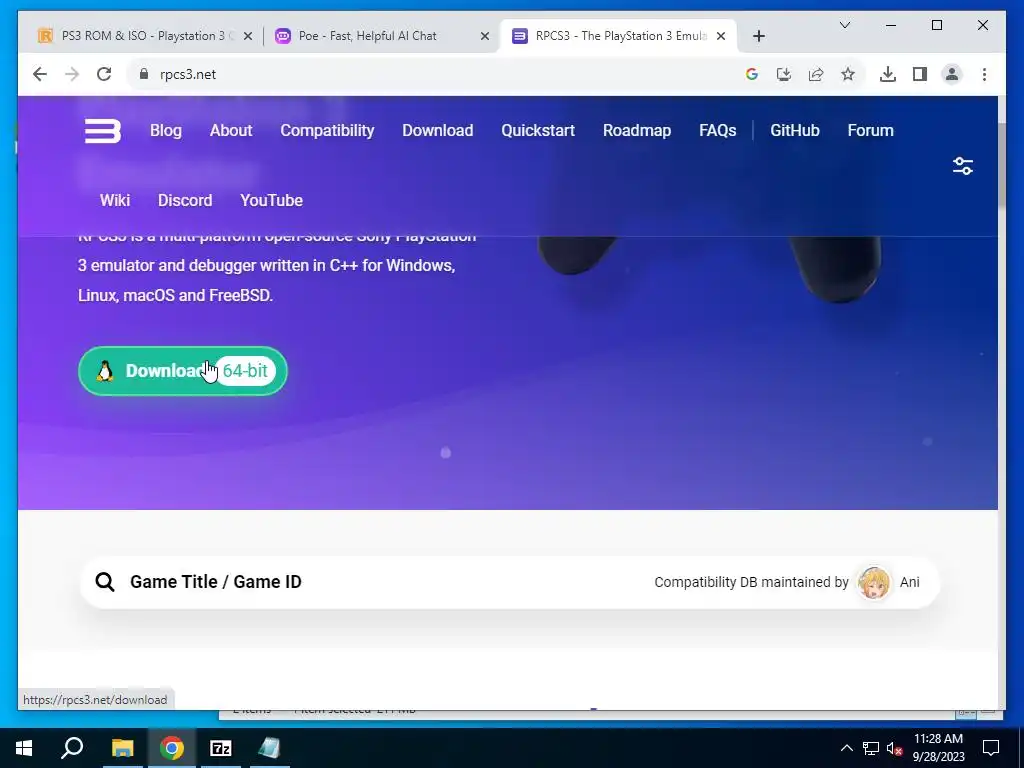The height and width of the screenshot is (768, 1024).
Task: Open the Discord link
Action: coord(185,200)
